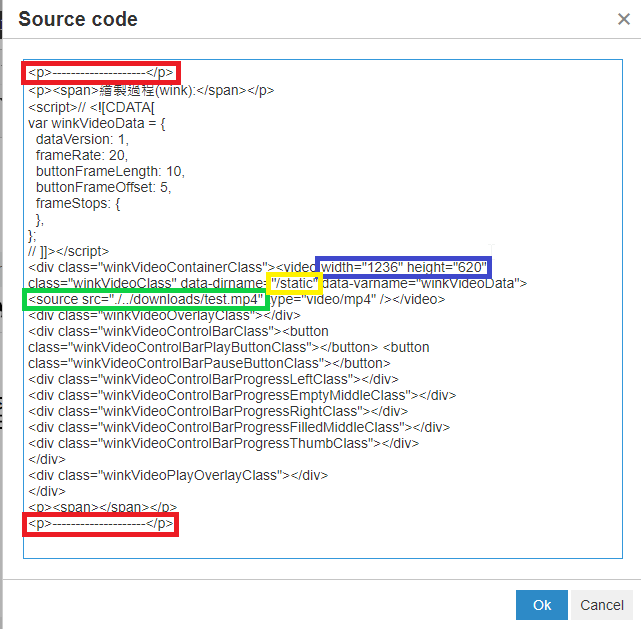Confirm changes with the Ok button
Screen dimensions: 641x629
click(x=542, y=605)
